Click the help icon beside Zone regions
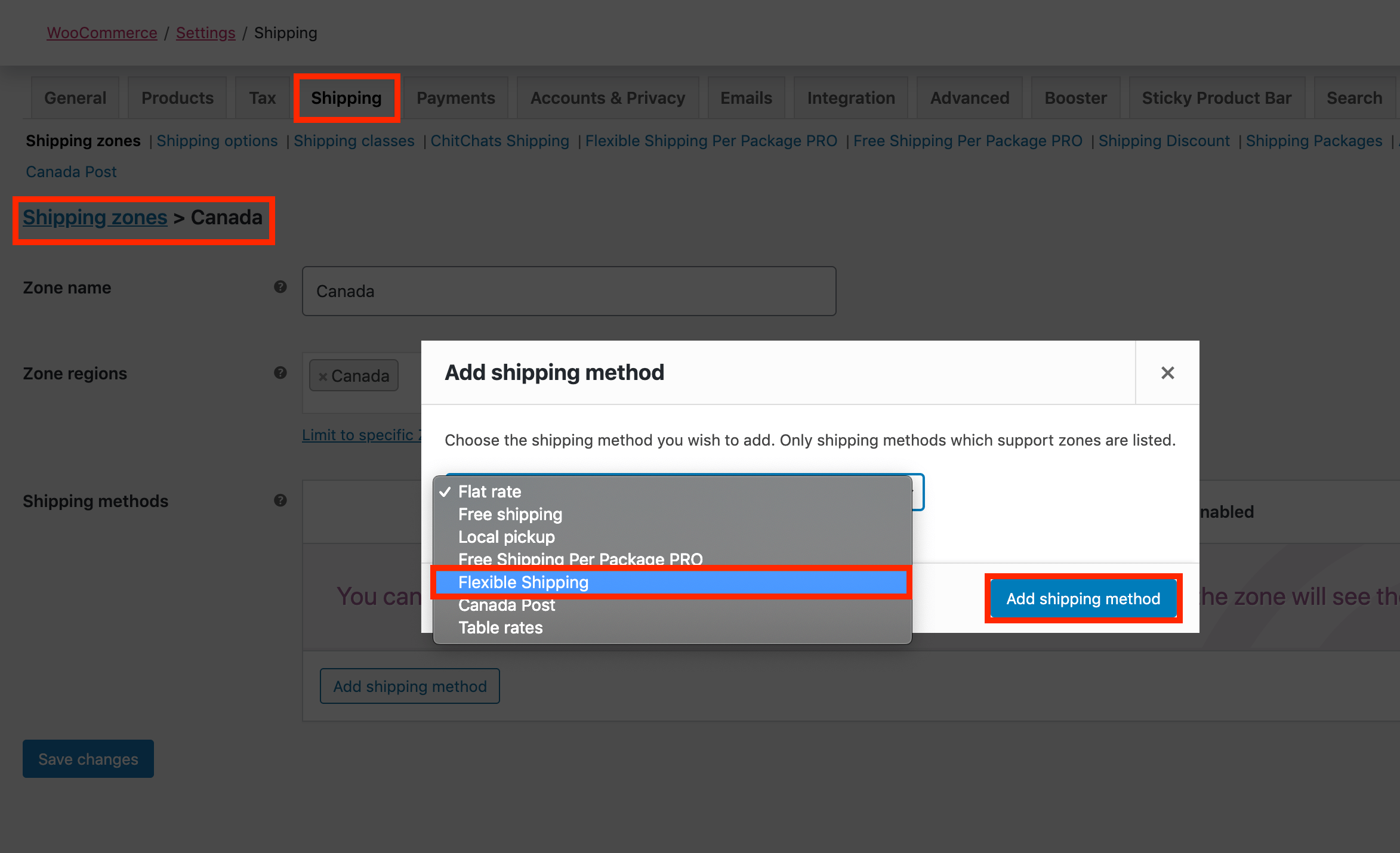1400x853 pixels. point(280,373)
